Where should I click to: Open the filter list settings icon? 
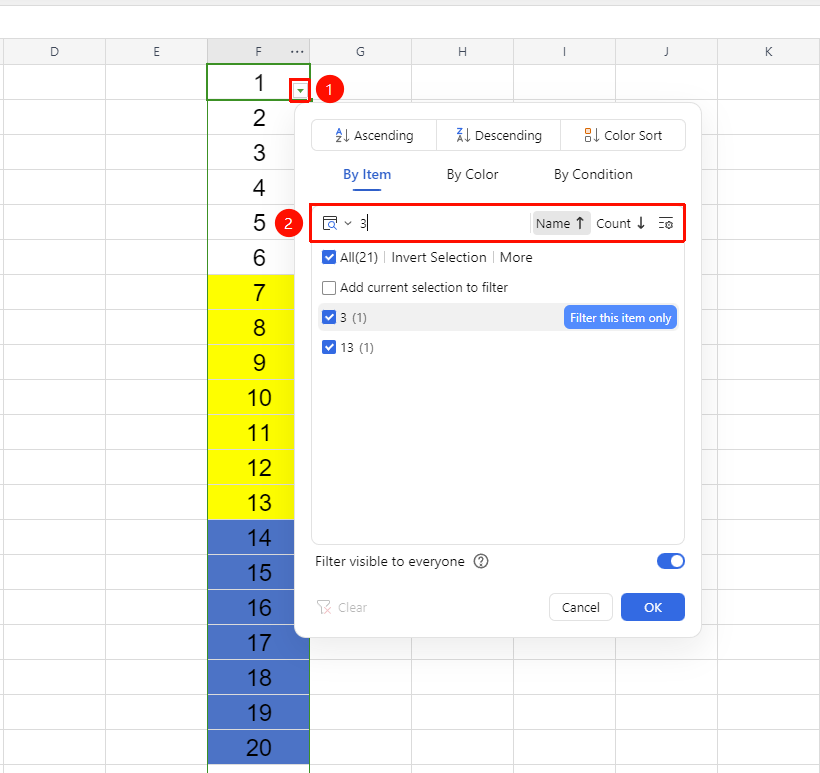(x=666, y=223)
